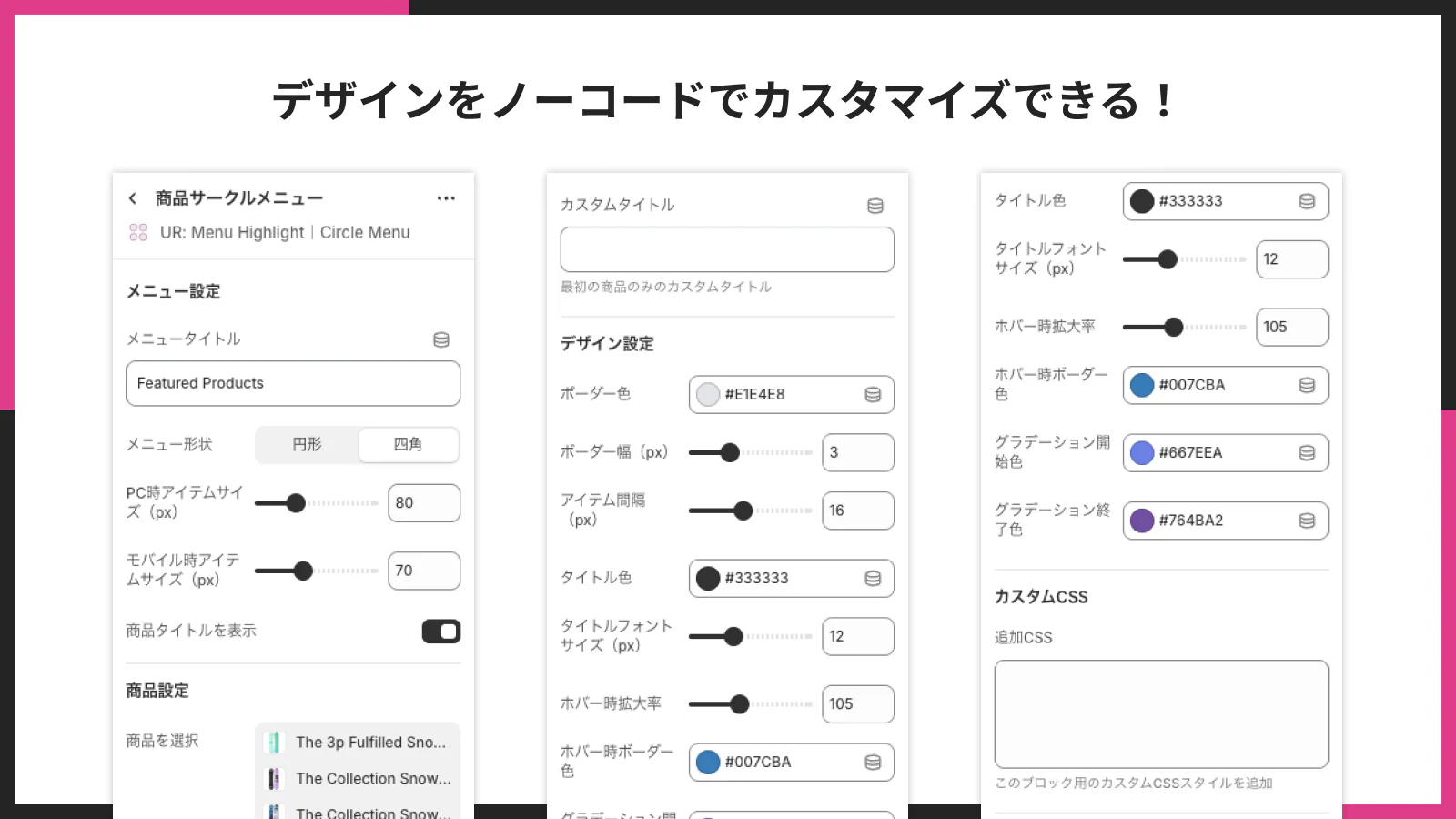Click the dynamic source icon beside メニュータイトル

pos(442,339)
